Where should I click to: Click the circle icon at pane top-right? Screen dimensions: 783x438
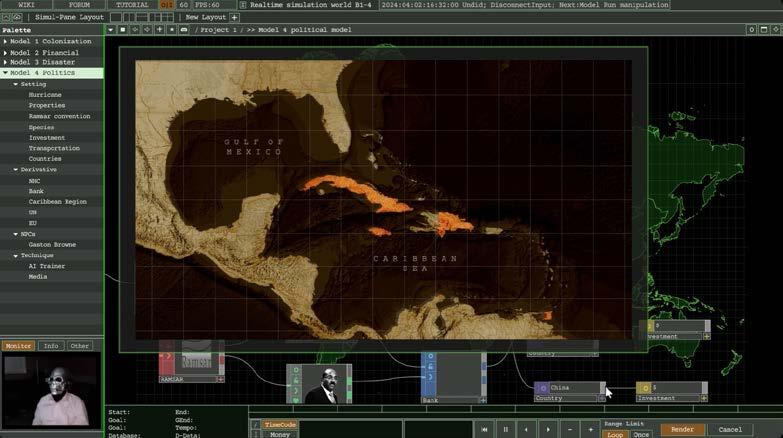(752, 30)
